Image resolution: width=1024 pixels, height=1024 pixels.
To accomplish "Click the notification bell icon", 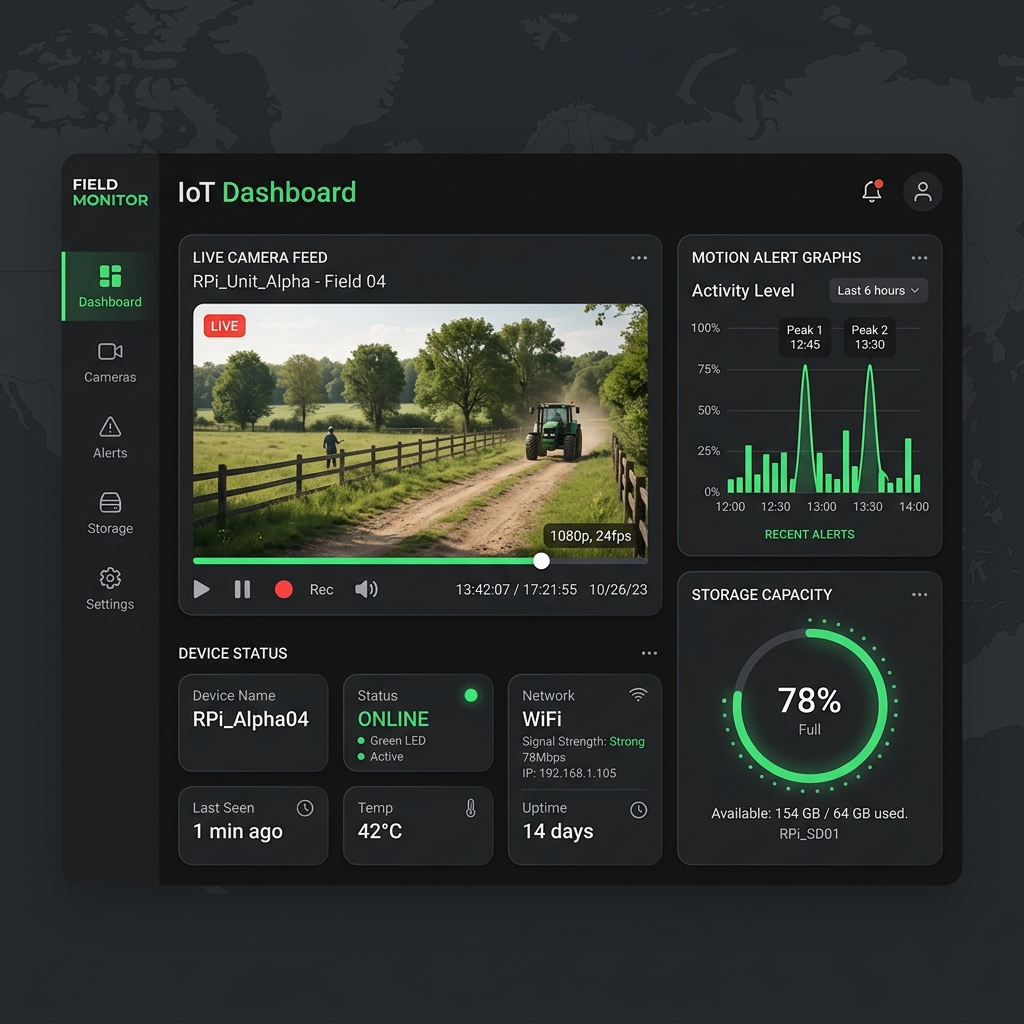I will pos(872,191).
